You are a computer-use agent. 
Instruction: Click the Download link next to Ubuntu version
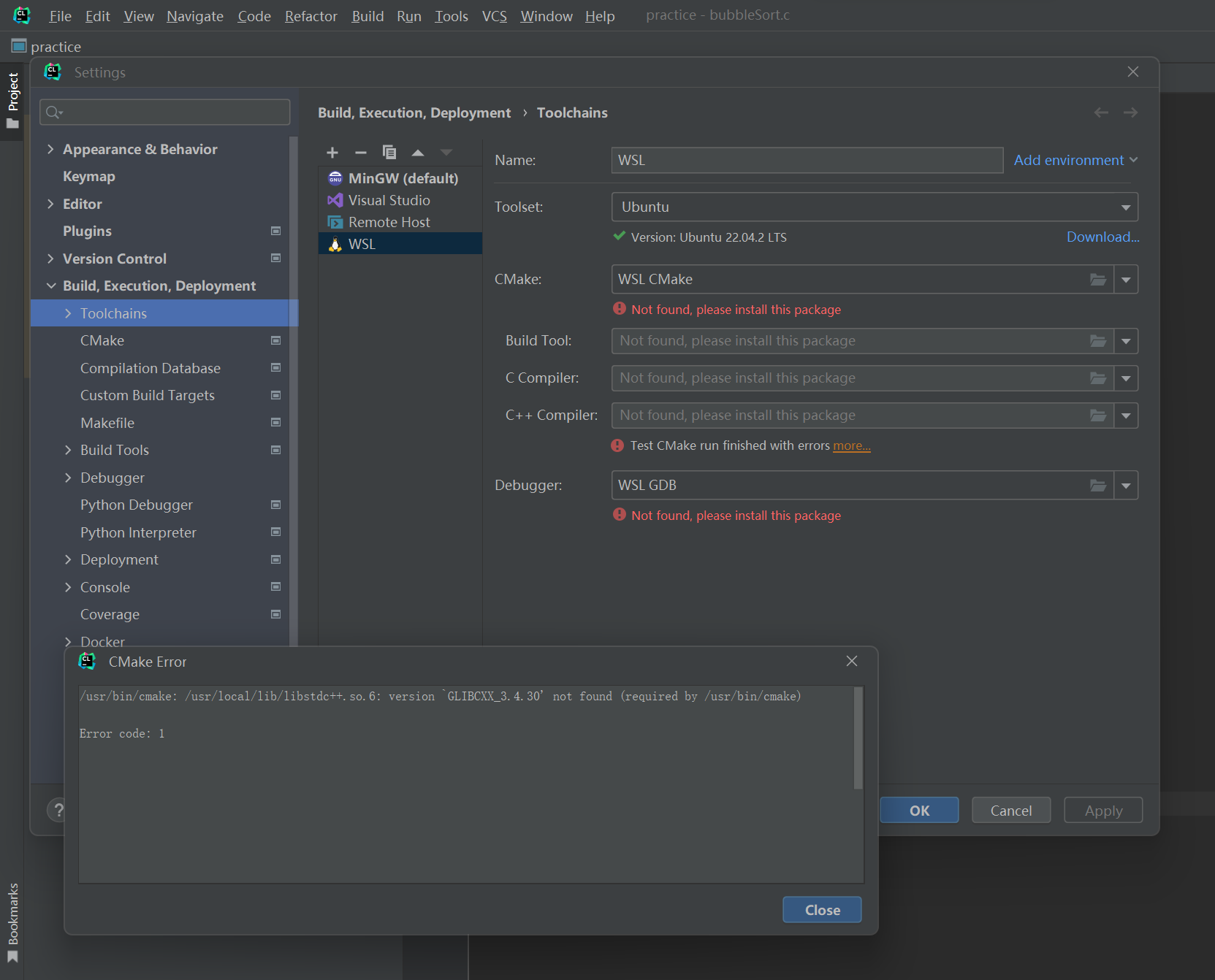[x=1102, y=237]
